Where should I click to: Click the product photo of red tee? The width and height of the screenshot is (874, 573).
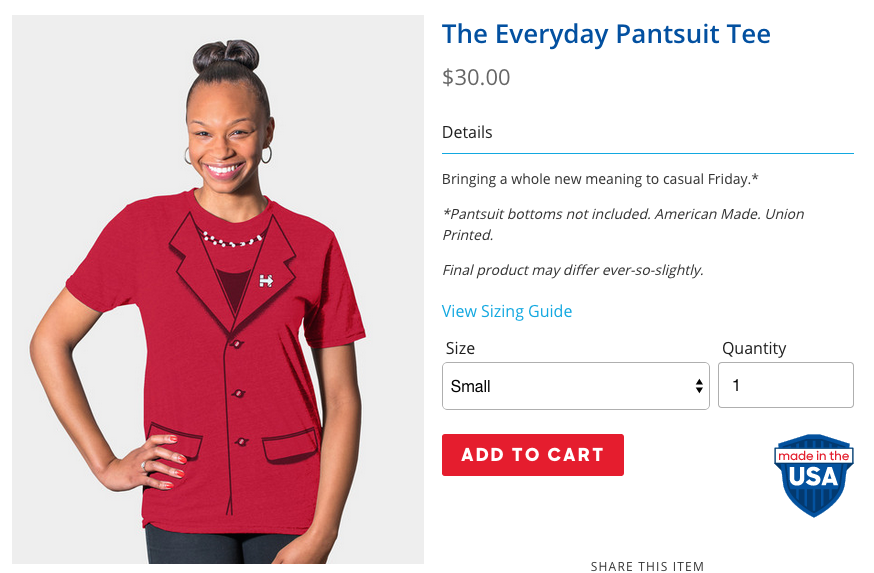point(218,289)
